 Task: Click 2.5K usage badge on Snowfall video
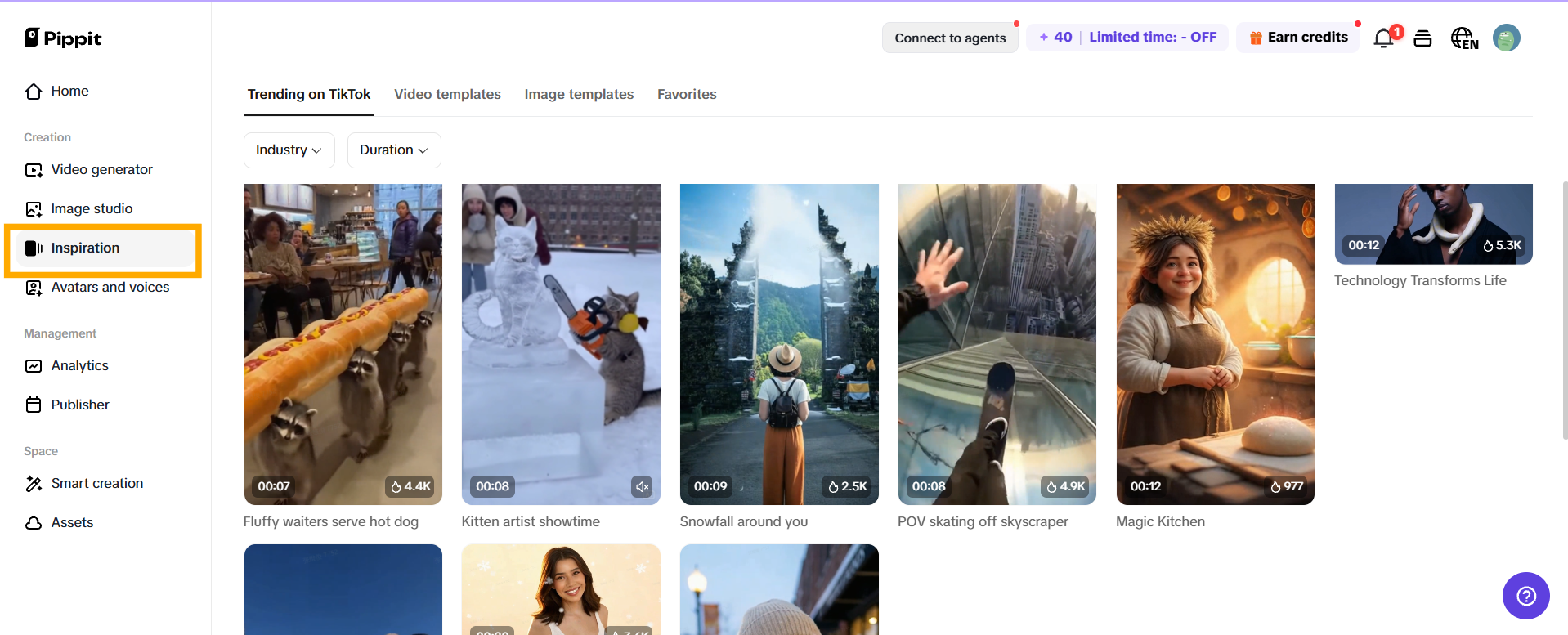point(847,486)
